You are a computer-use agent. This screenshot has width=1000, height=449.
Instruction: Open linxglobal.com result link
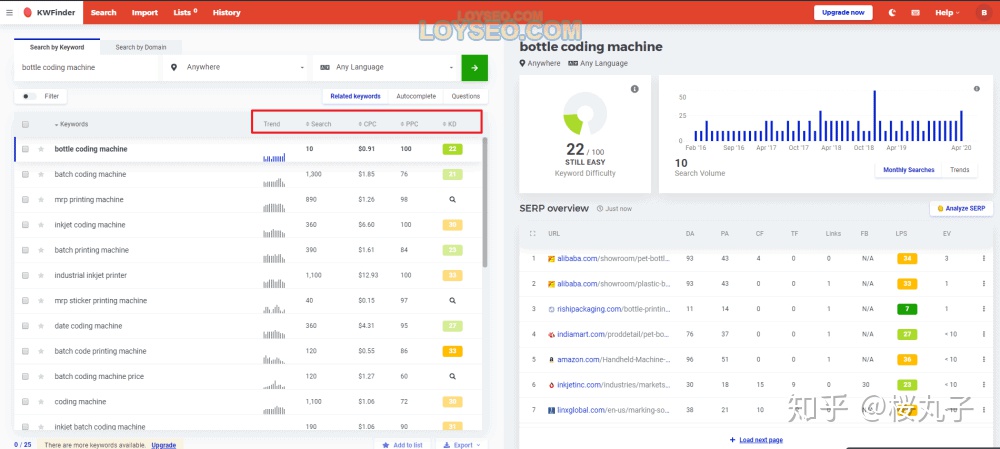click(613, 410)
